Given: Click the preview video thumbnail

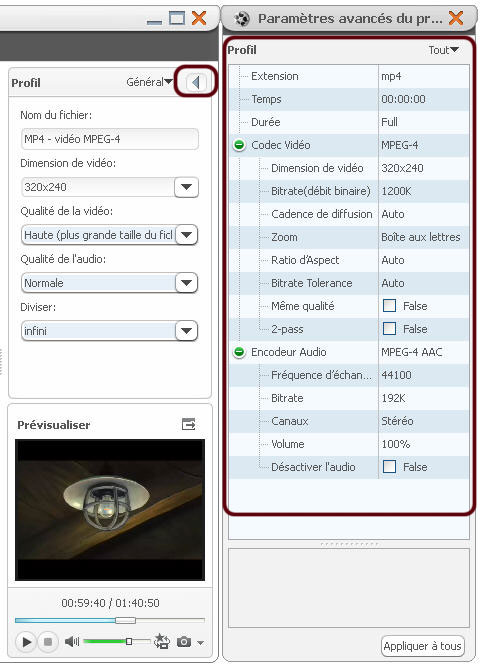Looking at the screenshot, I should 110,510.
